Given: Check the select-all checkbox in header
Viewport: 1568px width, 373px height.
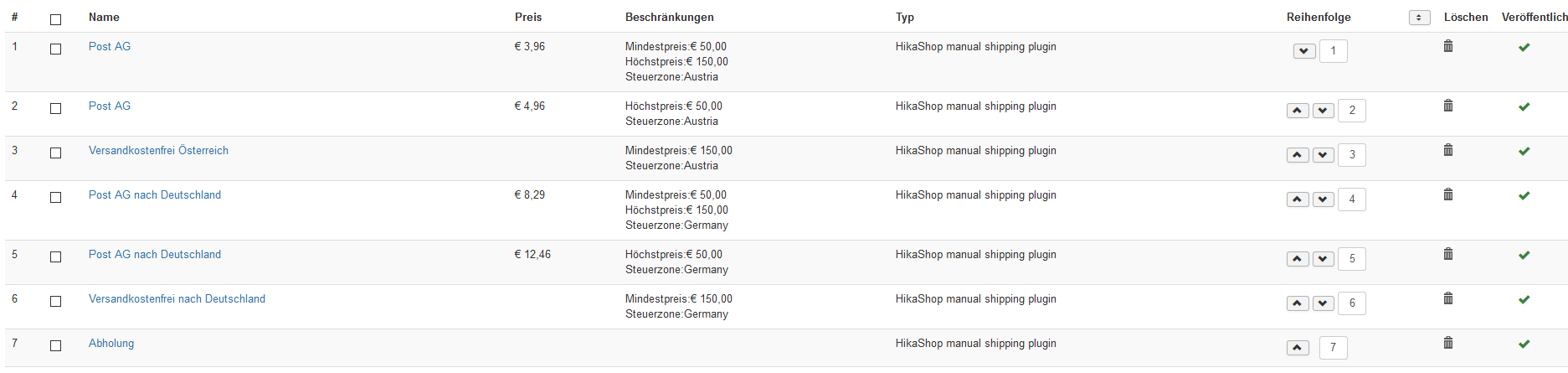Looking at the screenshot, I should tap(56, 19).
